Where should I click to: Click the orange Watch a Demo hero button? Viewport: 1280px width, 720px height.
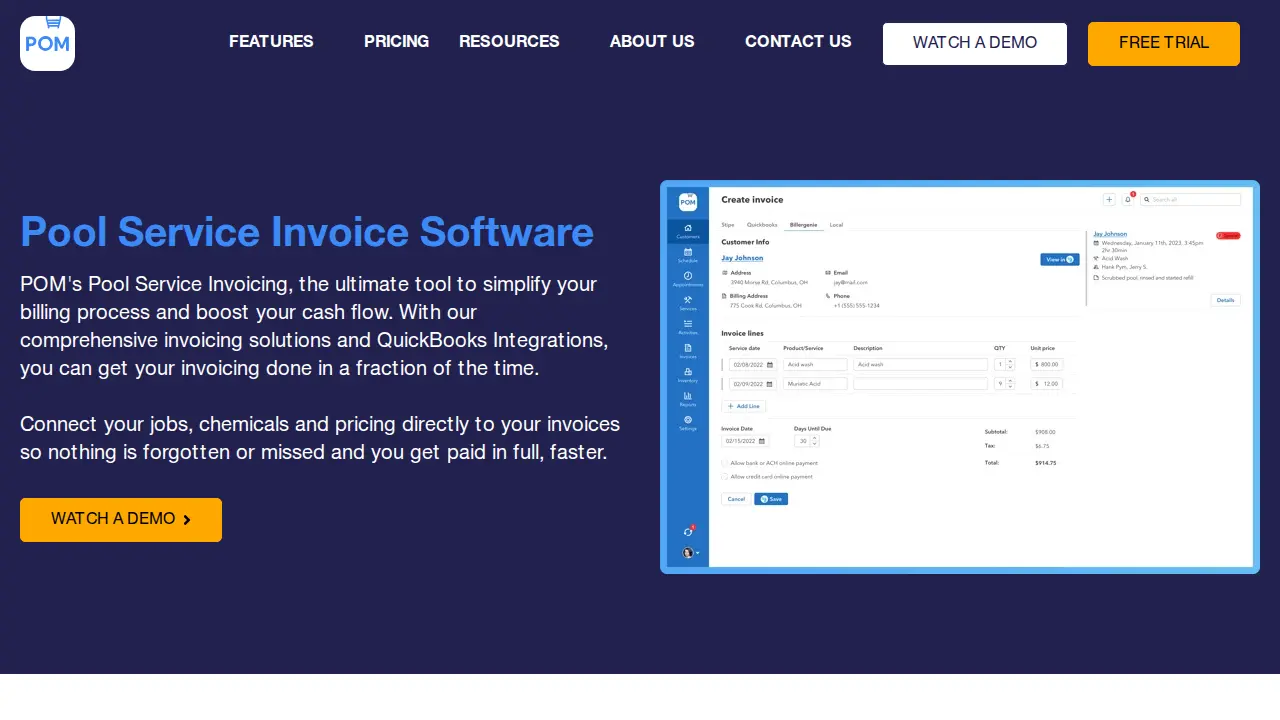(121, 520)
